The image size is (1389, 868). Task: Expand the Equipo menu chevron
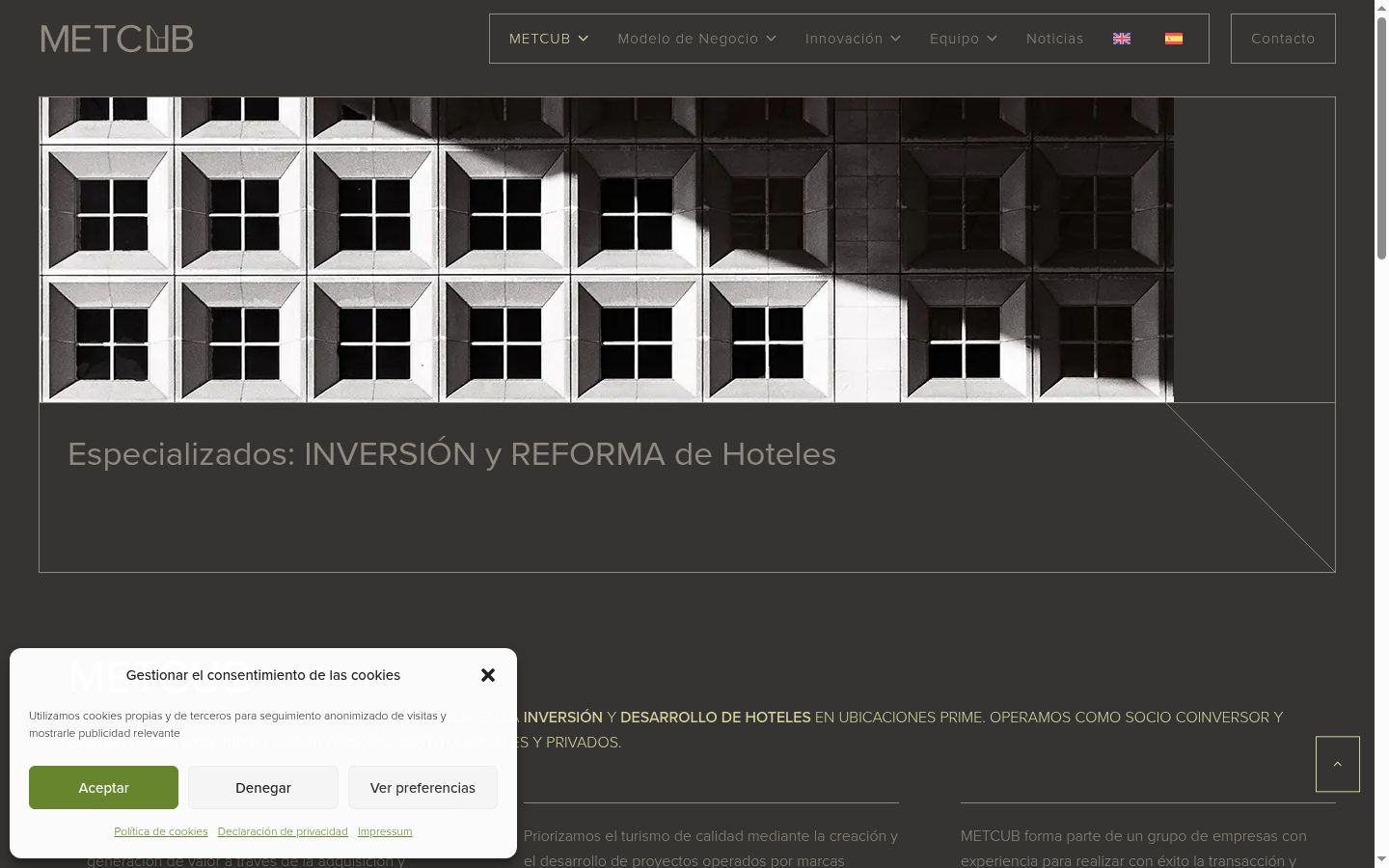click(x=992, y=39)
